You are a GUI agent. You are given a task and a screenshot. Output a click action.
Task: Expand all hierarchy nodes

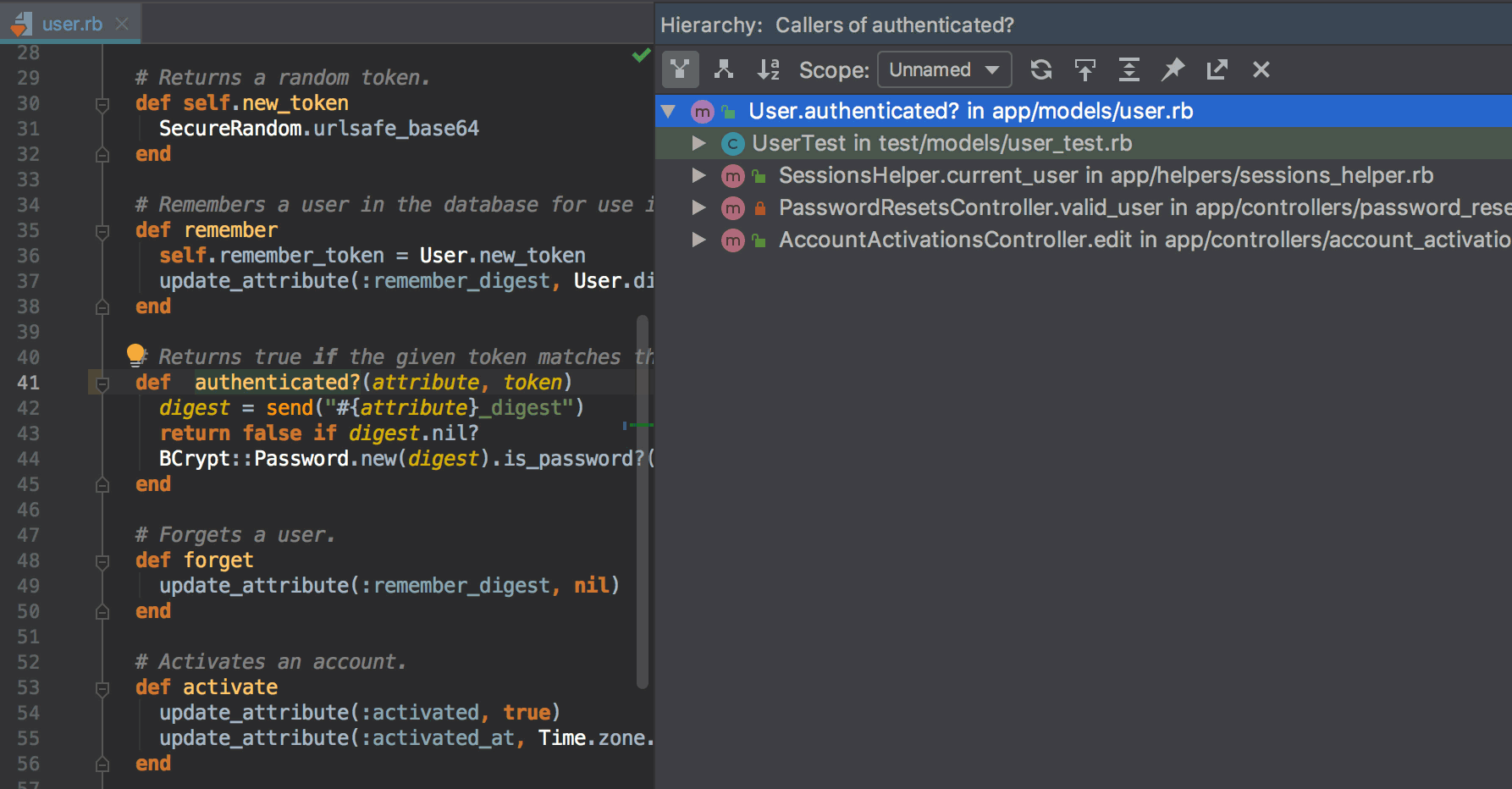pos(1129,69)
